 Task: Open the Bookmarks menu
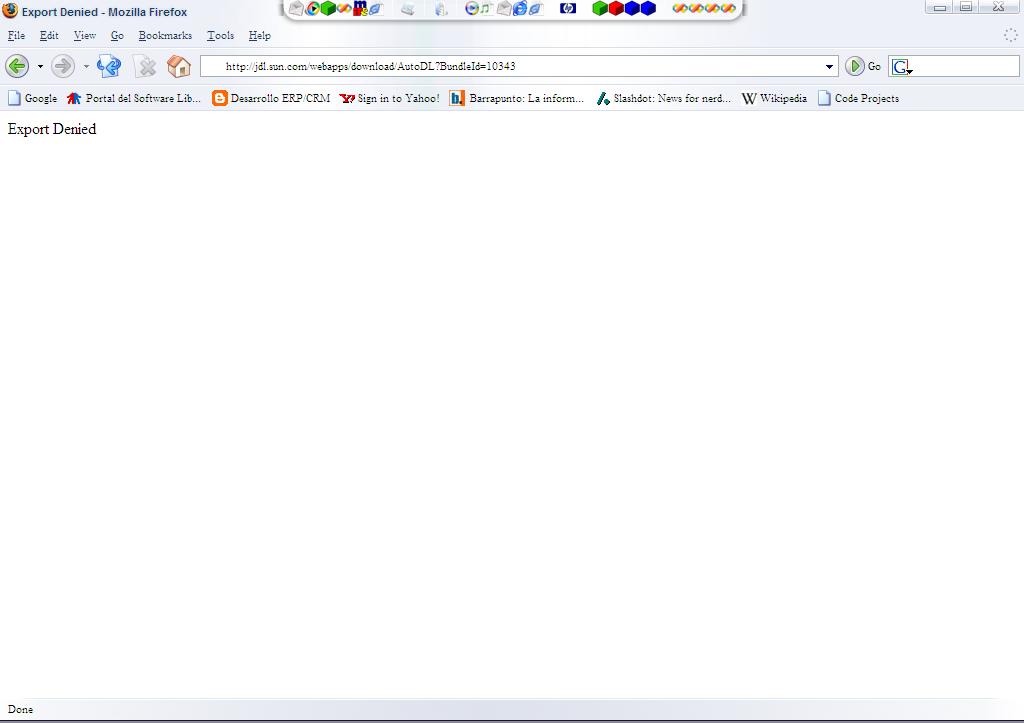coord(165,35)
